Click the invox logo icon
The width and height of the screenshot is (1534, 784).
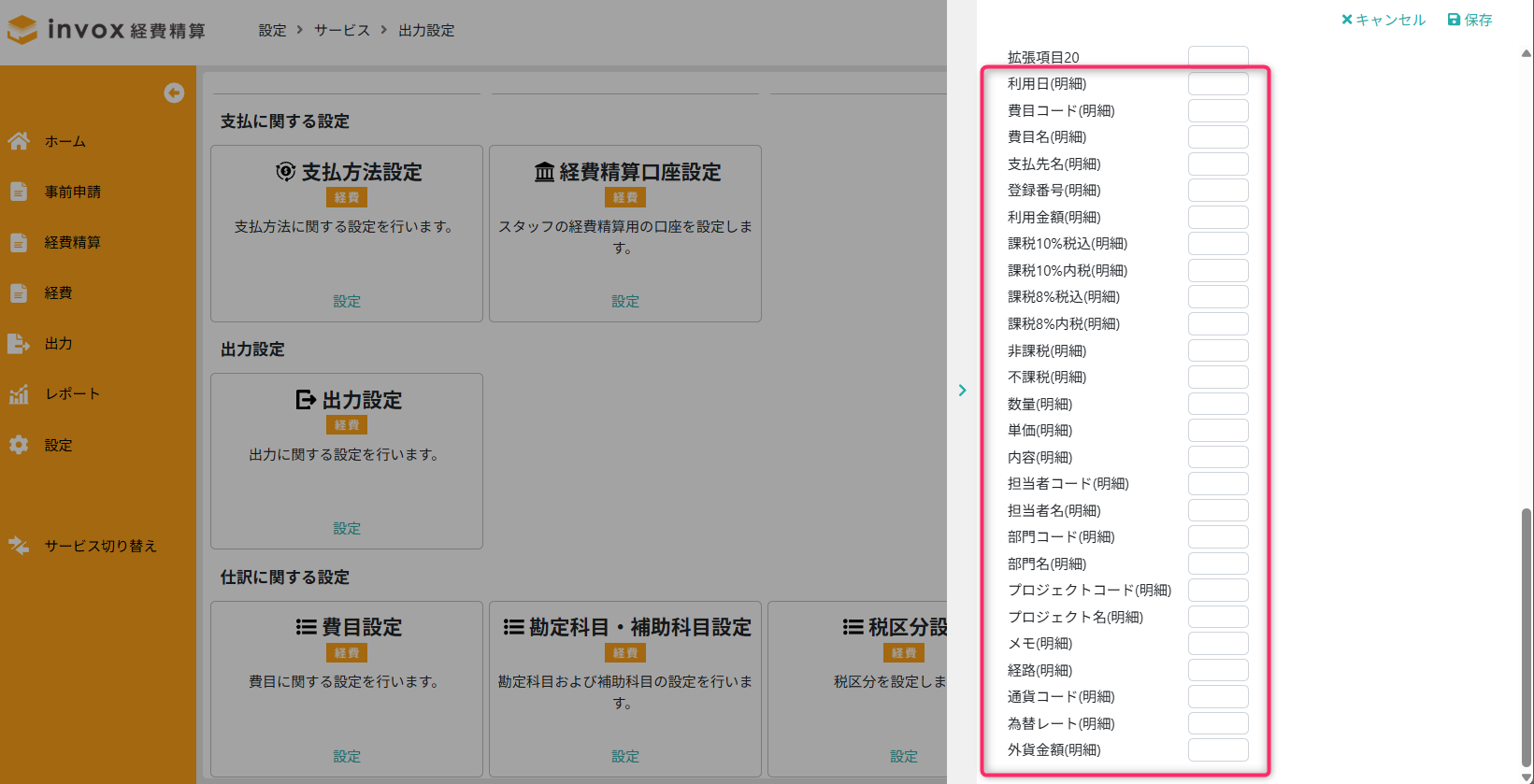tap(22, 30)
